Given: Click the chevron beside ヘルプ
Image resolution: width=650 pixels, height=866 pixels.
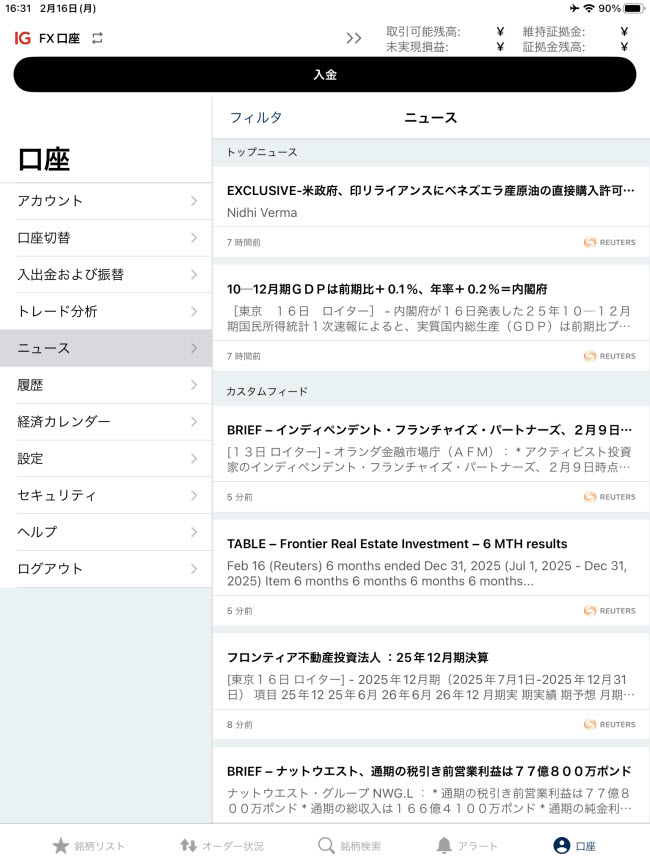Looking at the screenshot, I should coord(194,532).
